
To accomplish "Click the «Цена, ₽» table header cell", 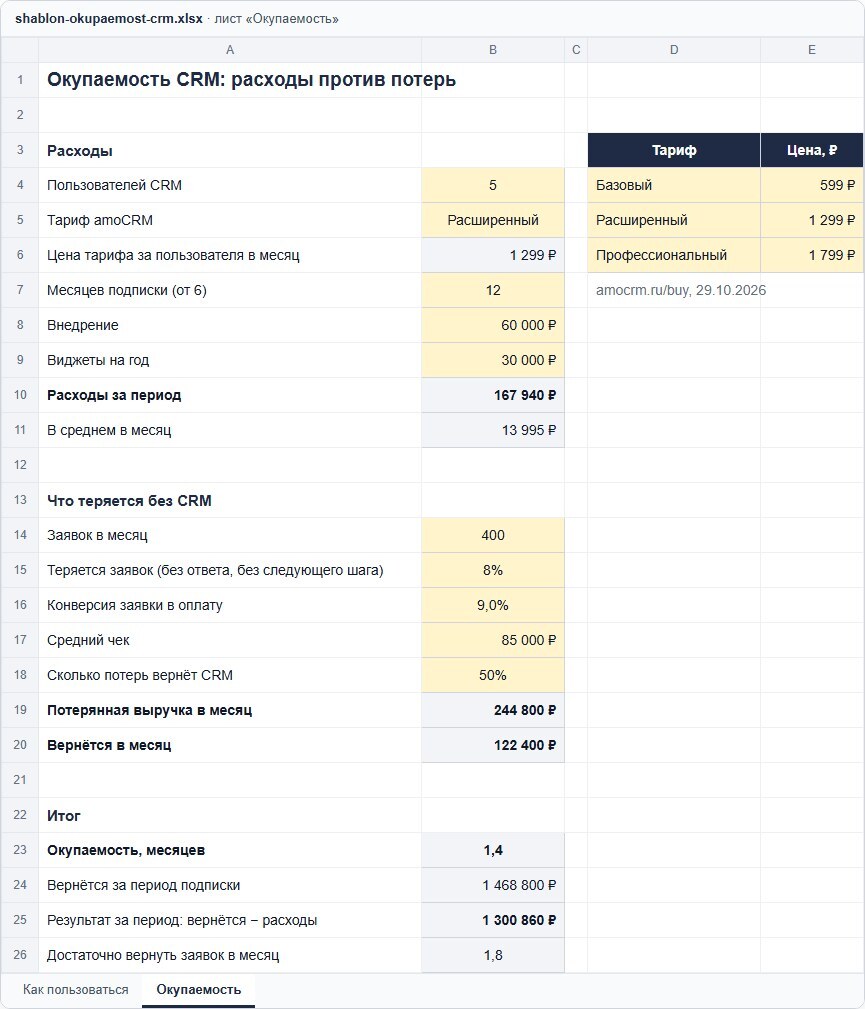I will coord(812,151).
